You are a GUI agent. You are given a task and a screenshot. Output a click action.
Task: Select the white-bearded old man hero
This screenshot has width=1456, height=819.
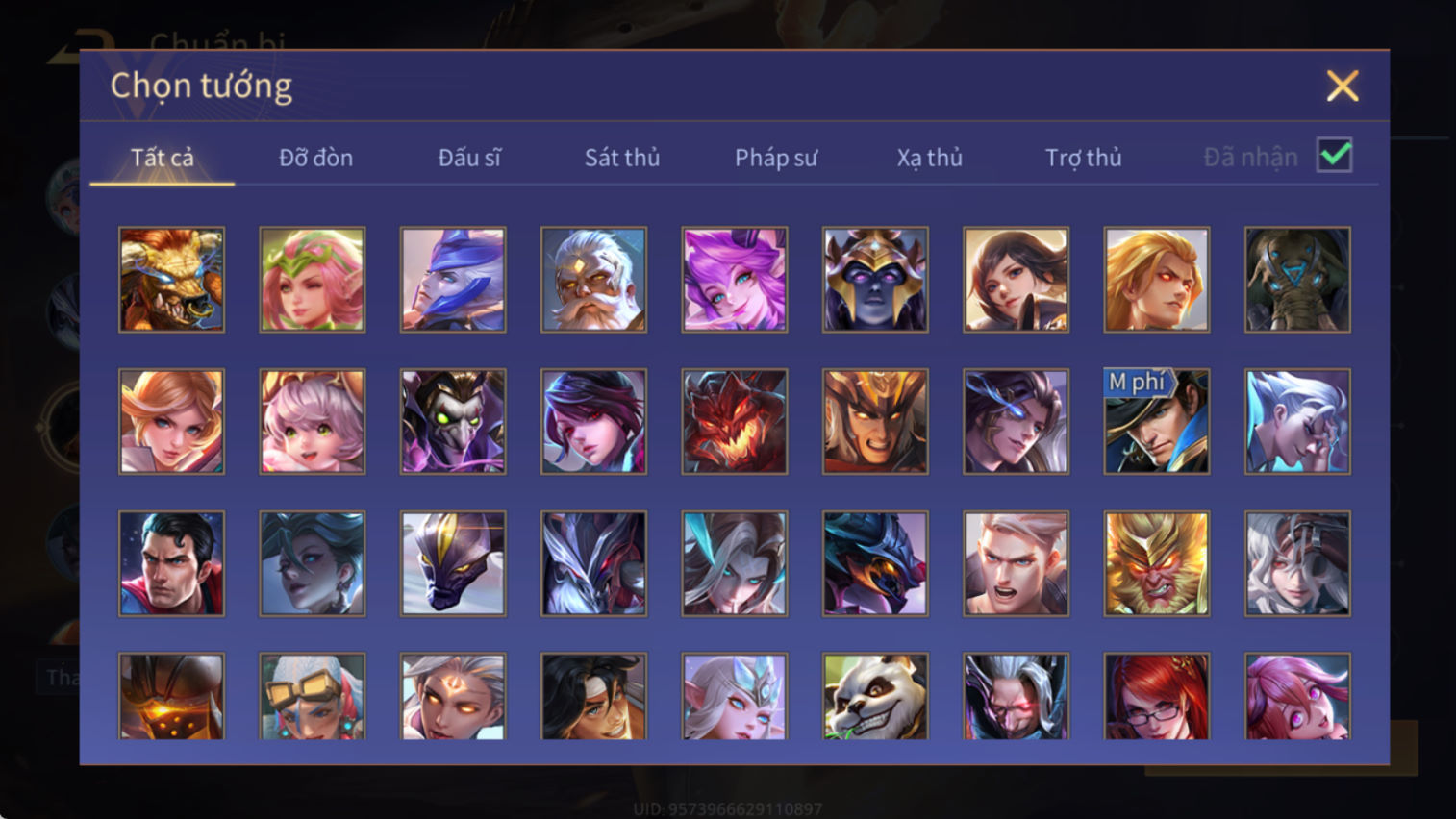(593, 280)
